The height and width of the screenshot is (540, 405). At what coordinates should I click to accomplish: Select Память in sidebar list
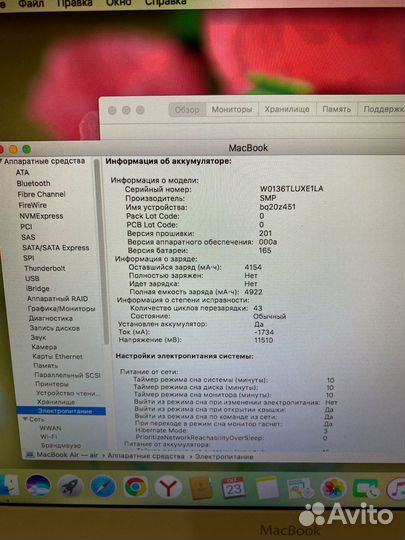[46, 365]
